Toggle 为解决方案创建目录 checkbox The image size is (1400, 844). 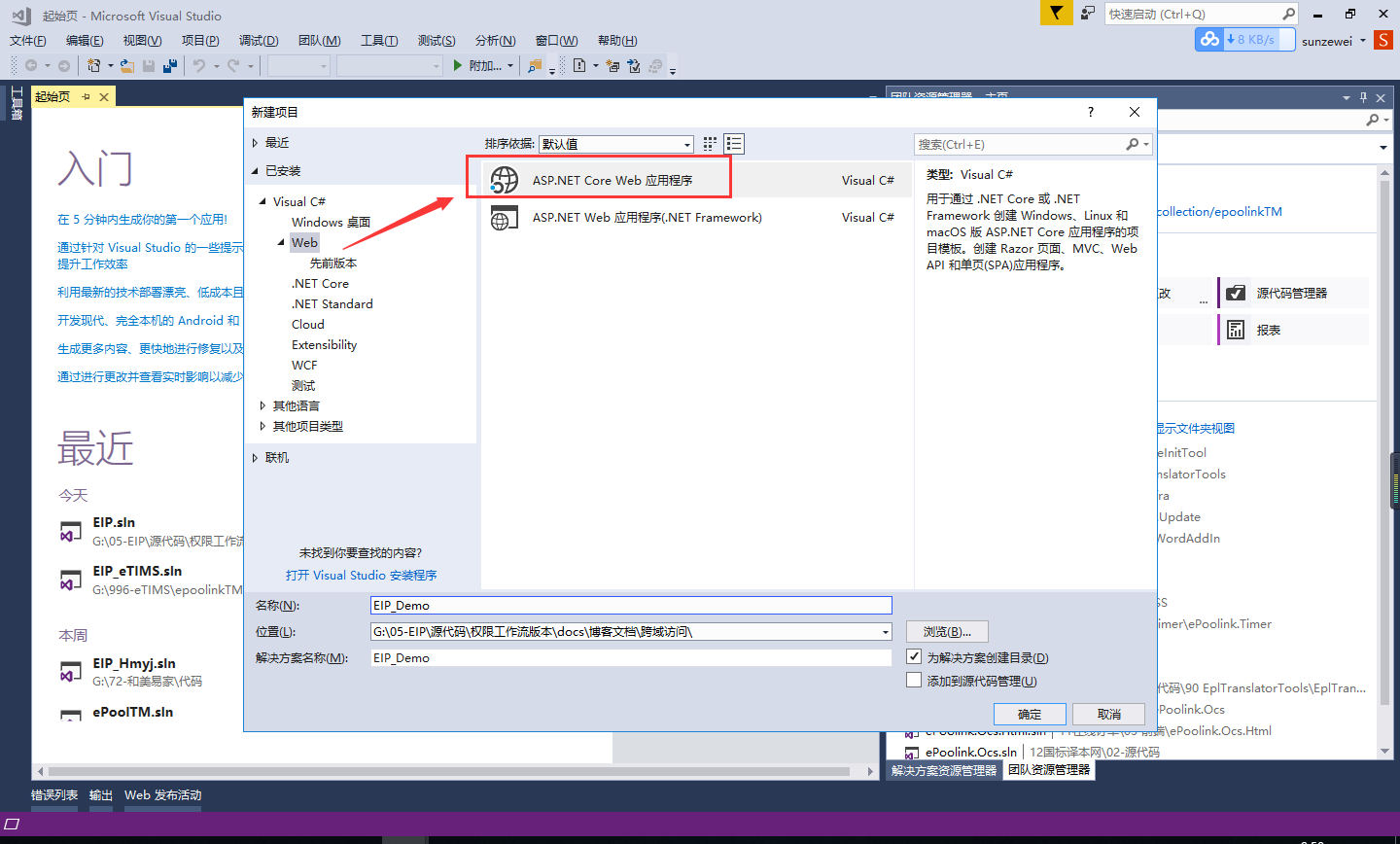pyautogui.click(x=914, y=656)
